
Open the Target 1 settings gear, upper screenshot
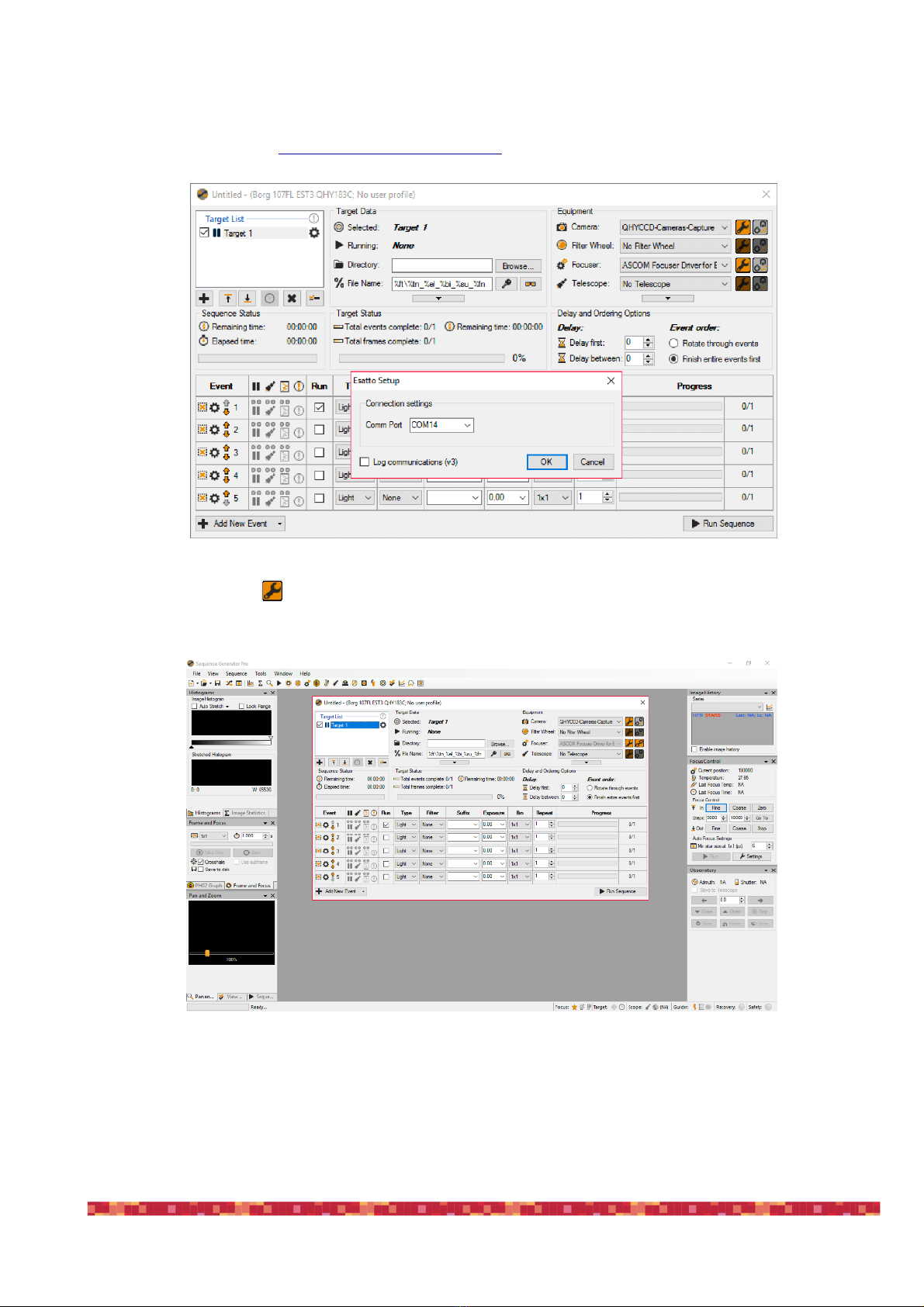click(x=314, y=233)
